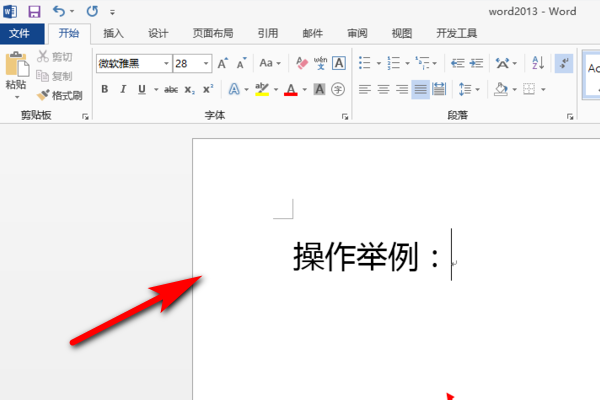600x400 pixels.
Task: Open the 段落 paragraph dialog launcher
Action: tap(570, 116)
